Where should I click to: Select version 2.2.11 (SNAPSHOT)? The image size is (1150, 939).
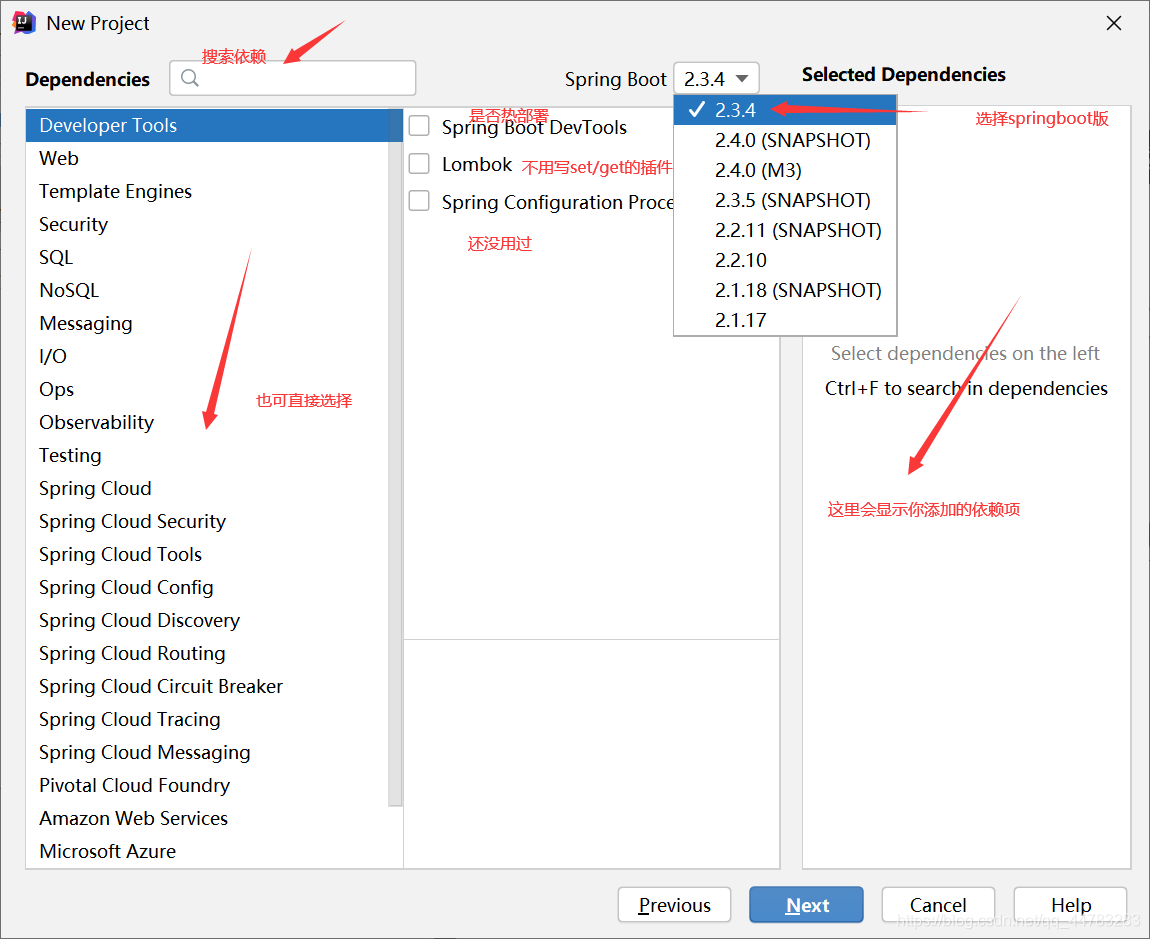[785, 230]
